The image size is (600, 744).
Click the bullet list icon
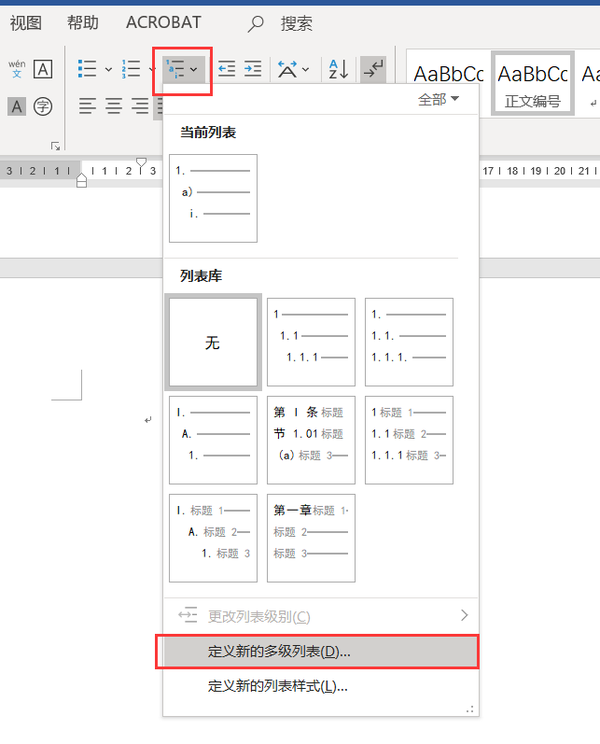(87, 69)
